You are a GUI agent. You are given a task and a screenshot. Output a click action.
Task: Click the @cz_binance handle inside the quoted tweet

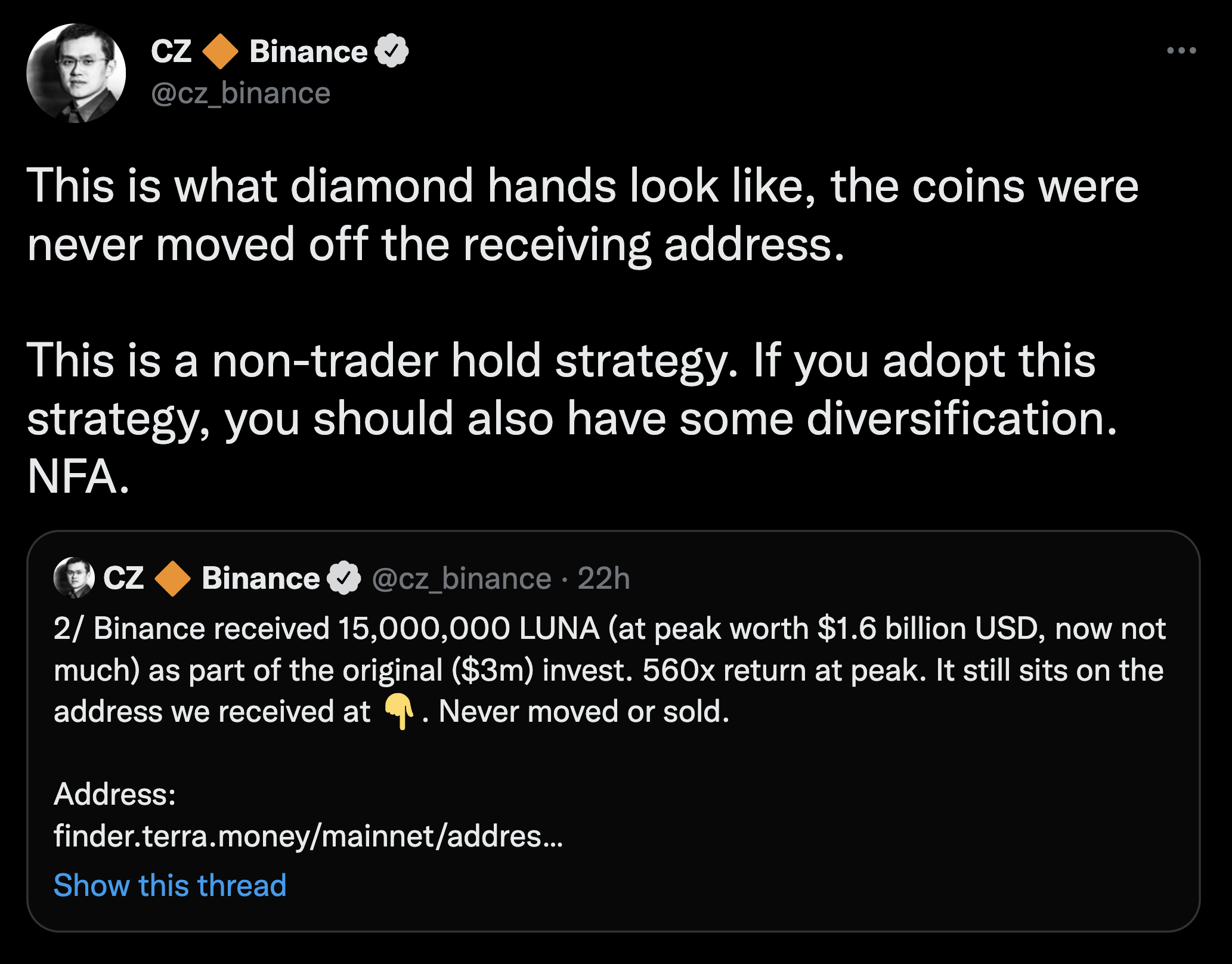[x=457, y=577]
